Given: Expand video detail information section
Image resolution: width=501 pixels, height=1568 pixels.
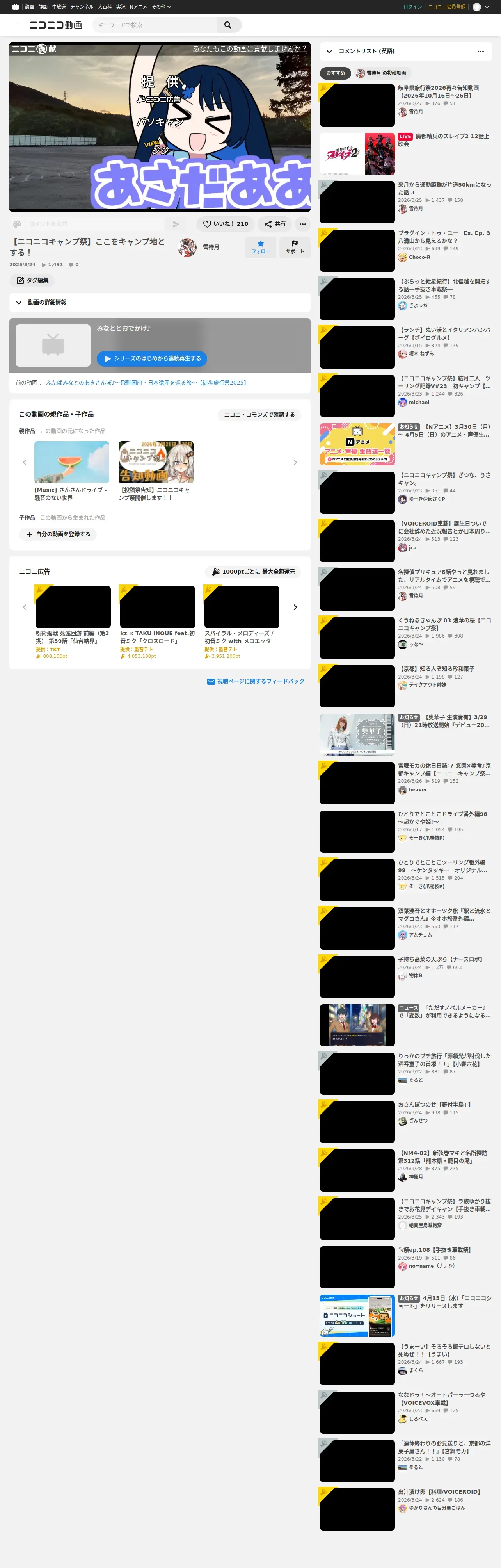Looking at the screenshot, I should (160, 303).
